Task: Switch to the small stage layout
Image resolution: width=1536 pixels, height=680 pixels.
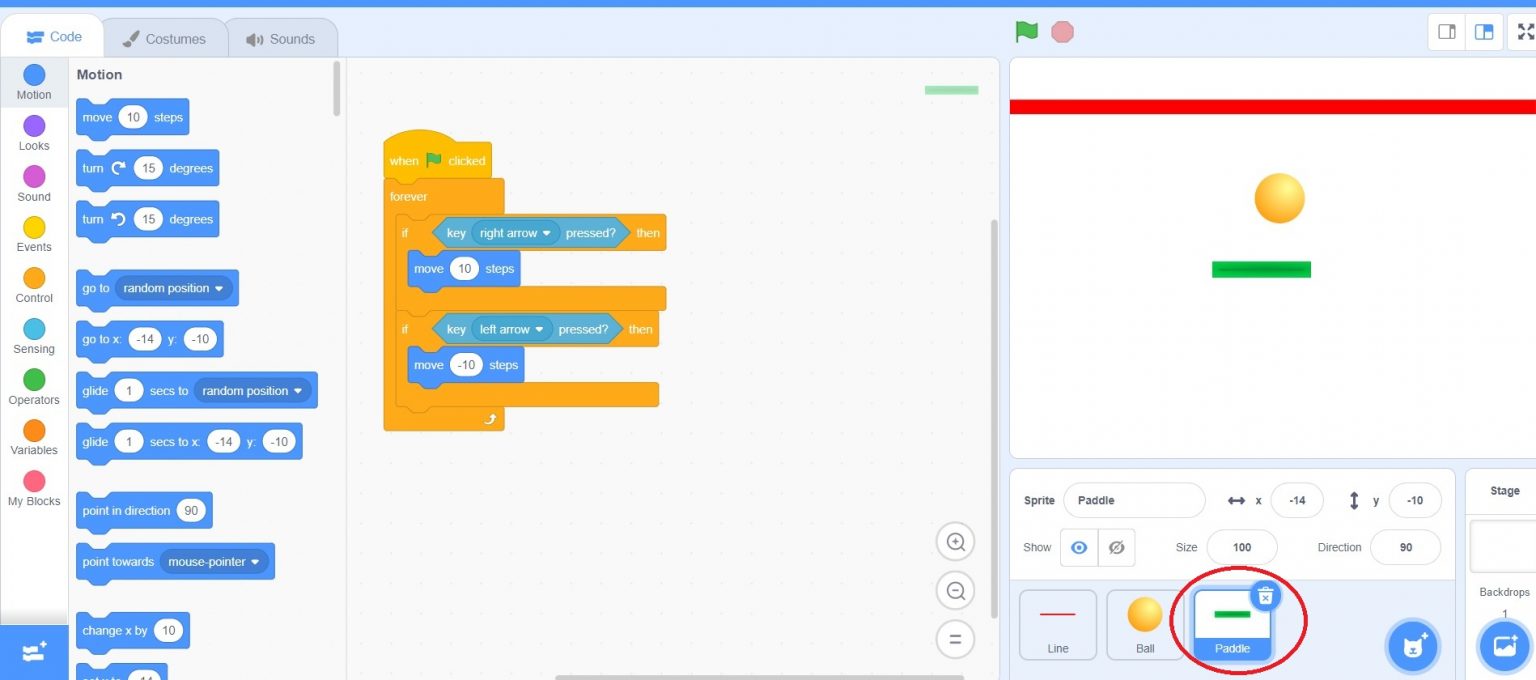Action: pos(1447,32)
